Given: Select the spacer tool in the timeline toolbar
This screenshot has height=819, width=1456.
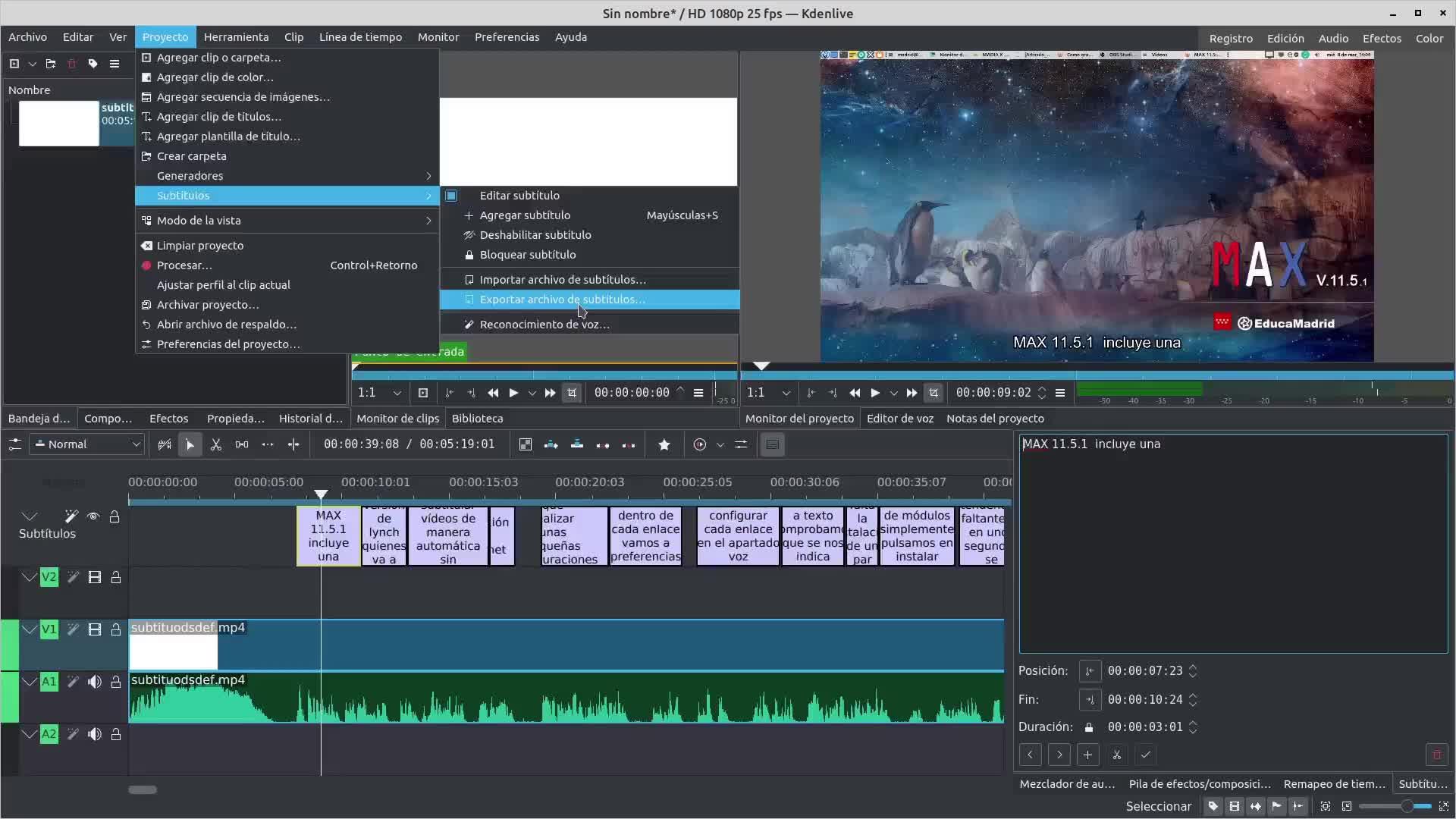Looking at the screenshot, I should pos(242,444).
